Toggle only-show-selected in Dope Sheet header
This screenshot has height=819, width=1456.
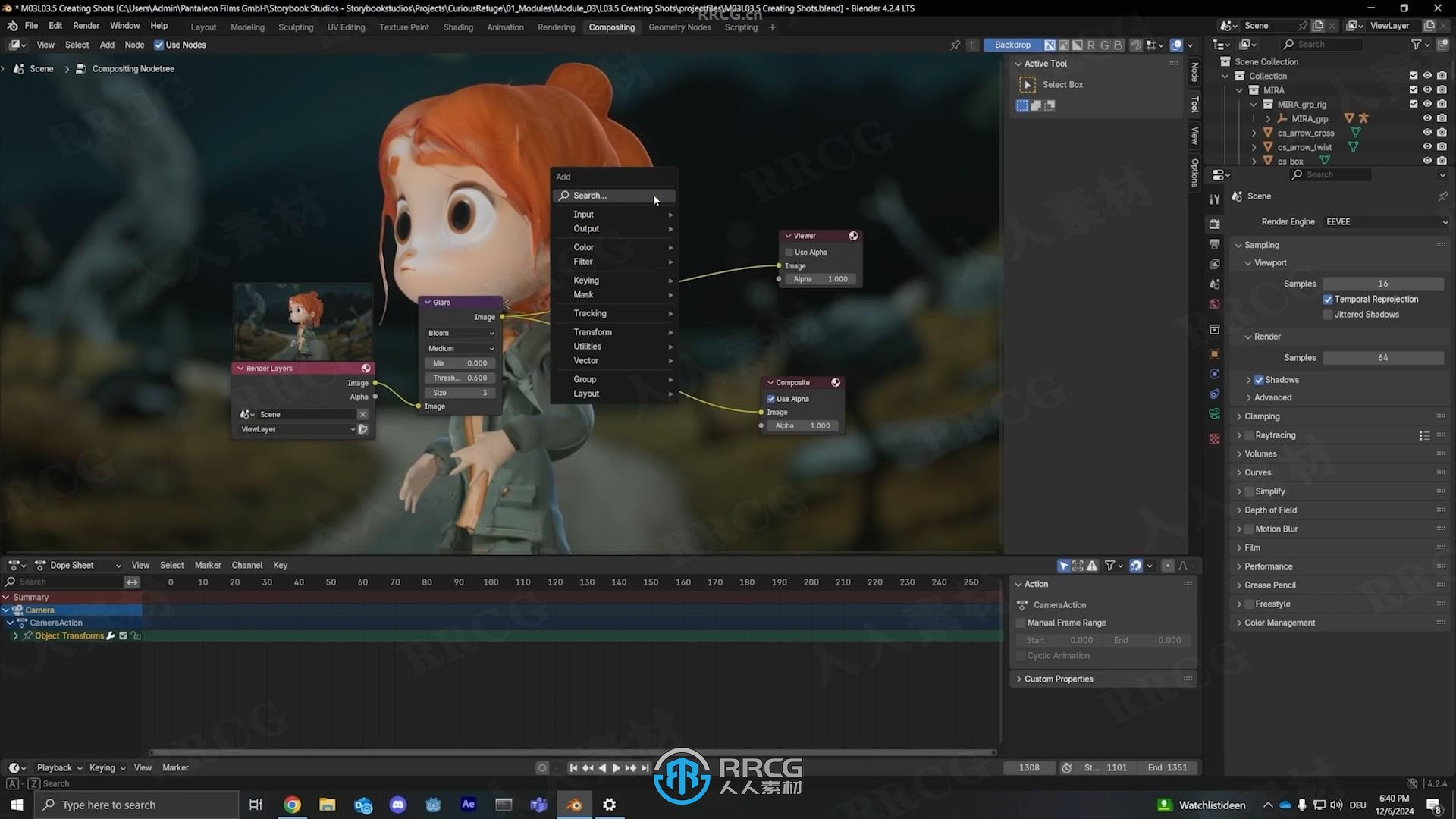tap(1064, 566)
